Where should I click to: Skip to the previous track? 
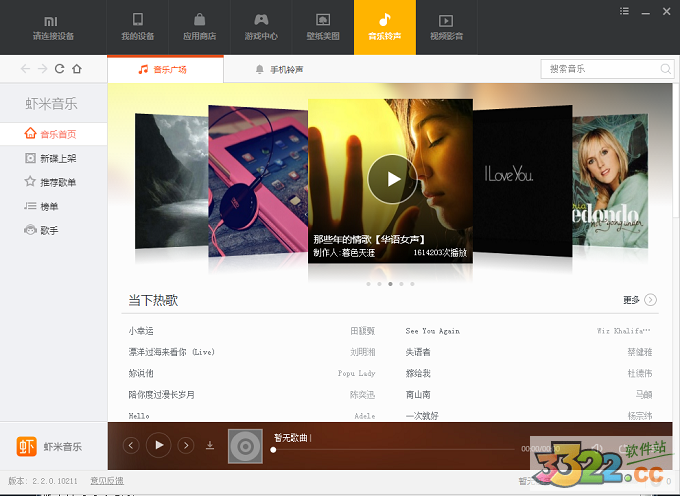[x=131, y=445]
